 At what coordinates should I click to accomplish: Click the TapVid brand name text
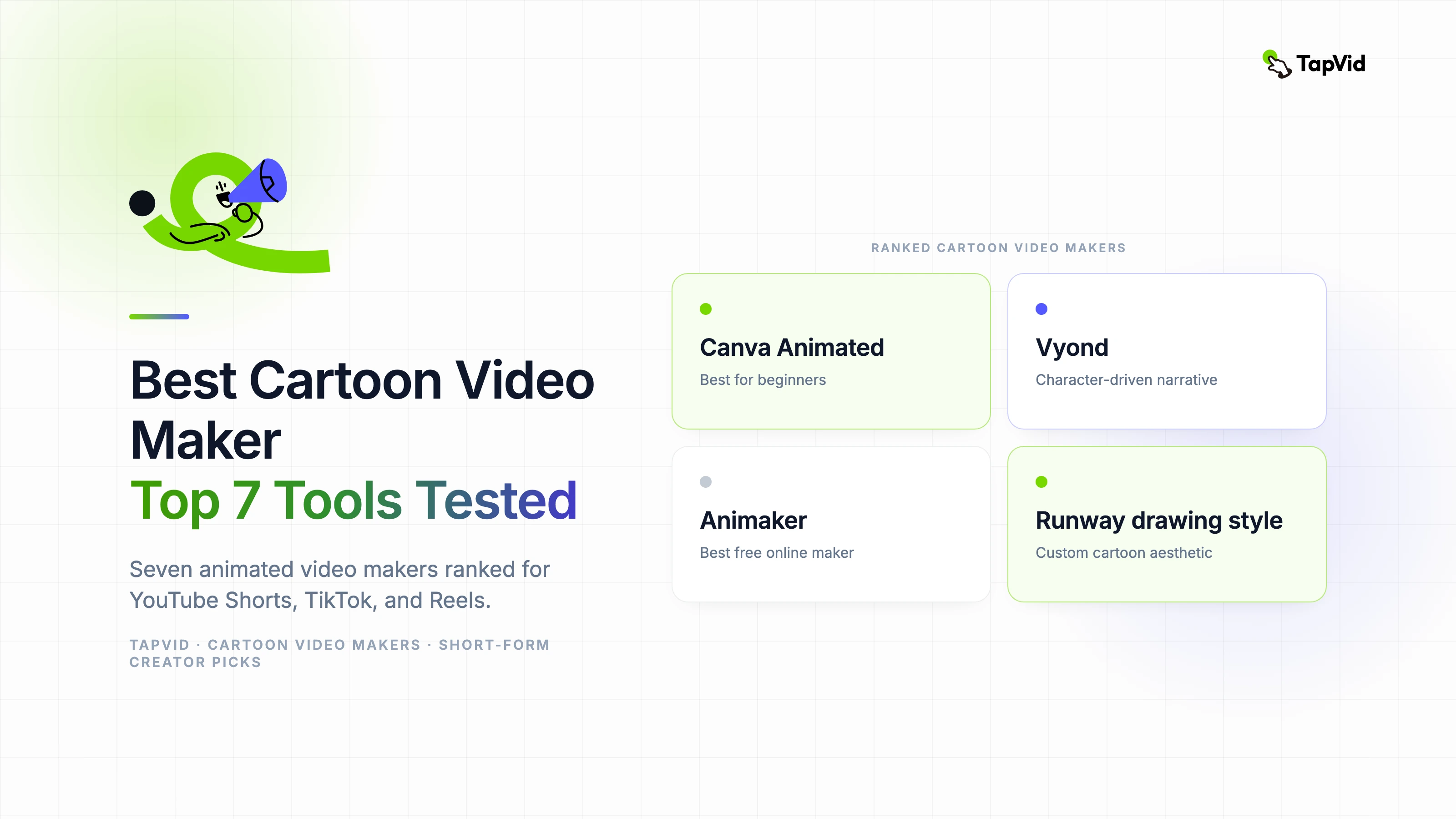pyautogui.click(x=1330, y=64)
